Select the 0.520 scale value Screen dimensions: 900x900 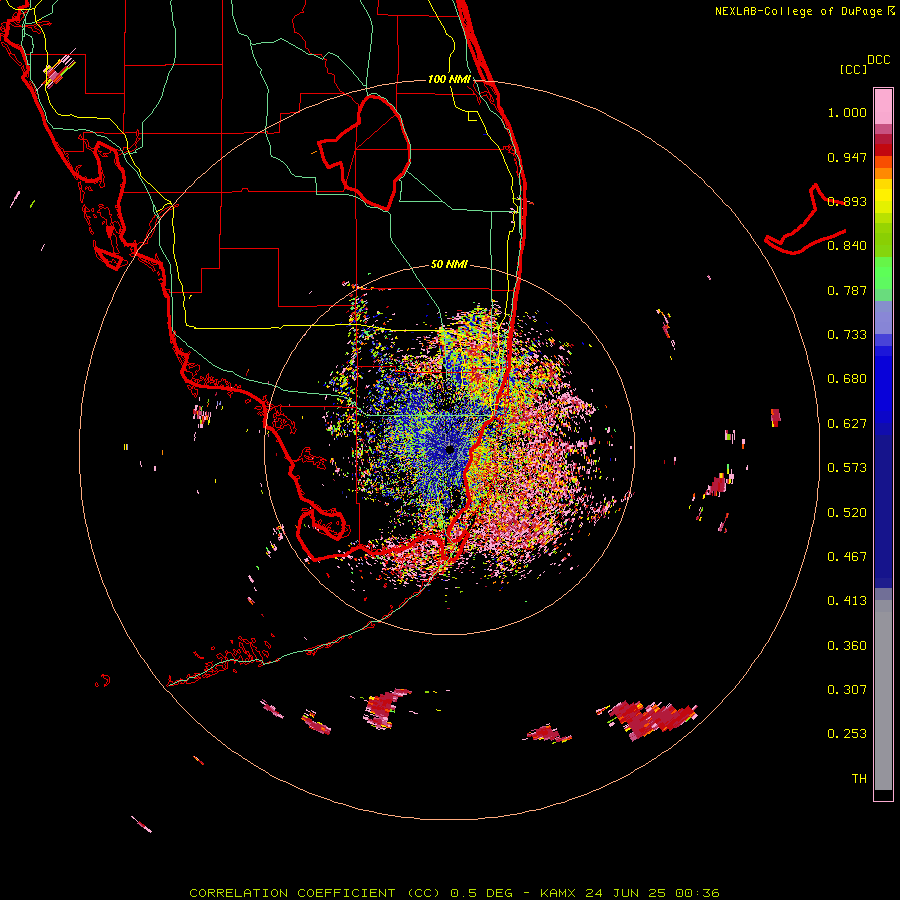(x=847, y=513)
